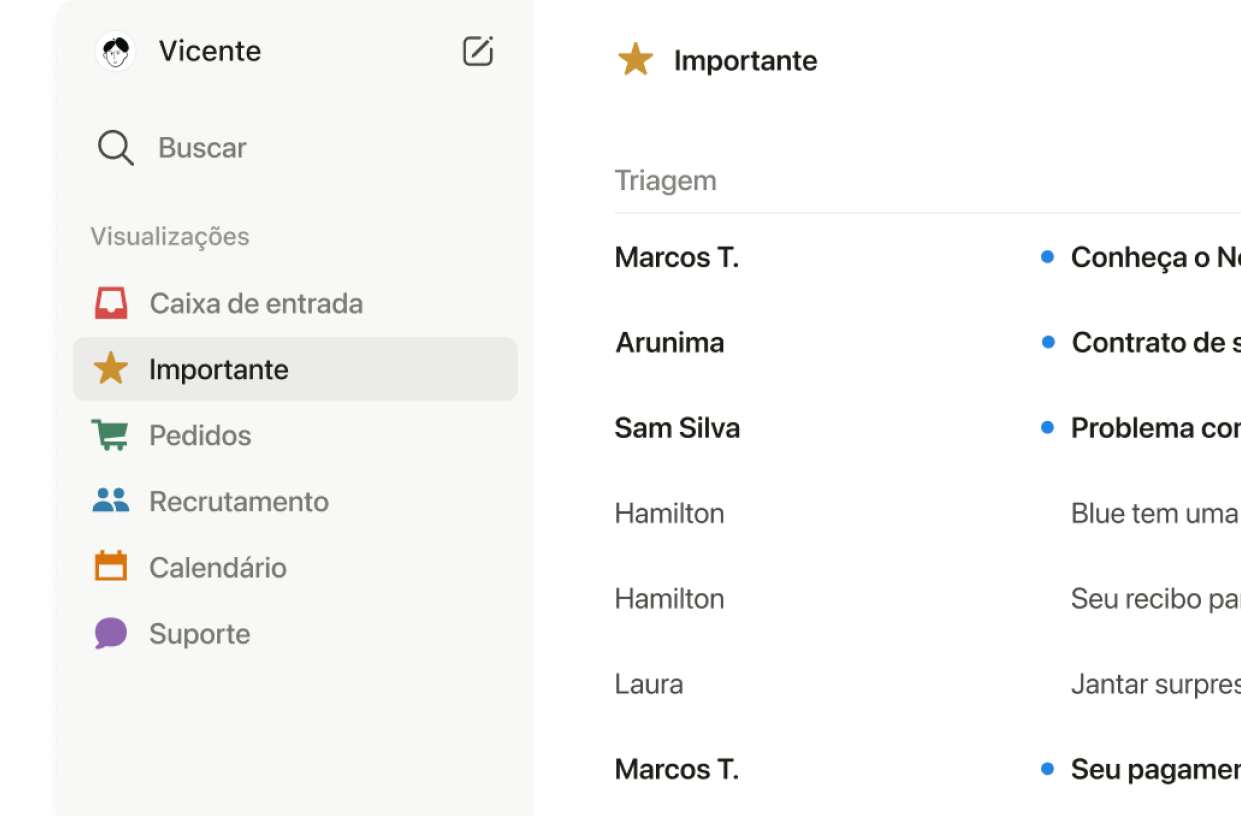Click the green shopping cart icon
This screenshot has height=816, width=1241.
(110, 435)
